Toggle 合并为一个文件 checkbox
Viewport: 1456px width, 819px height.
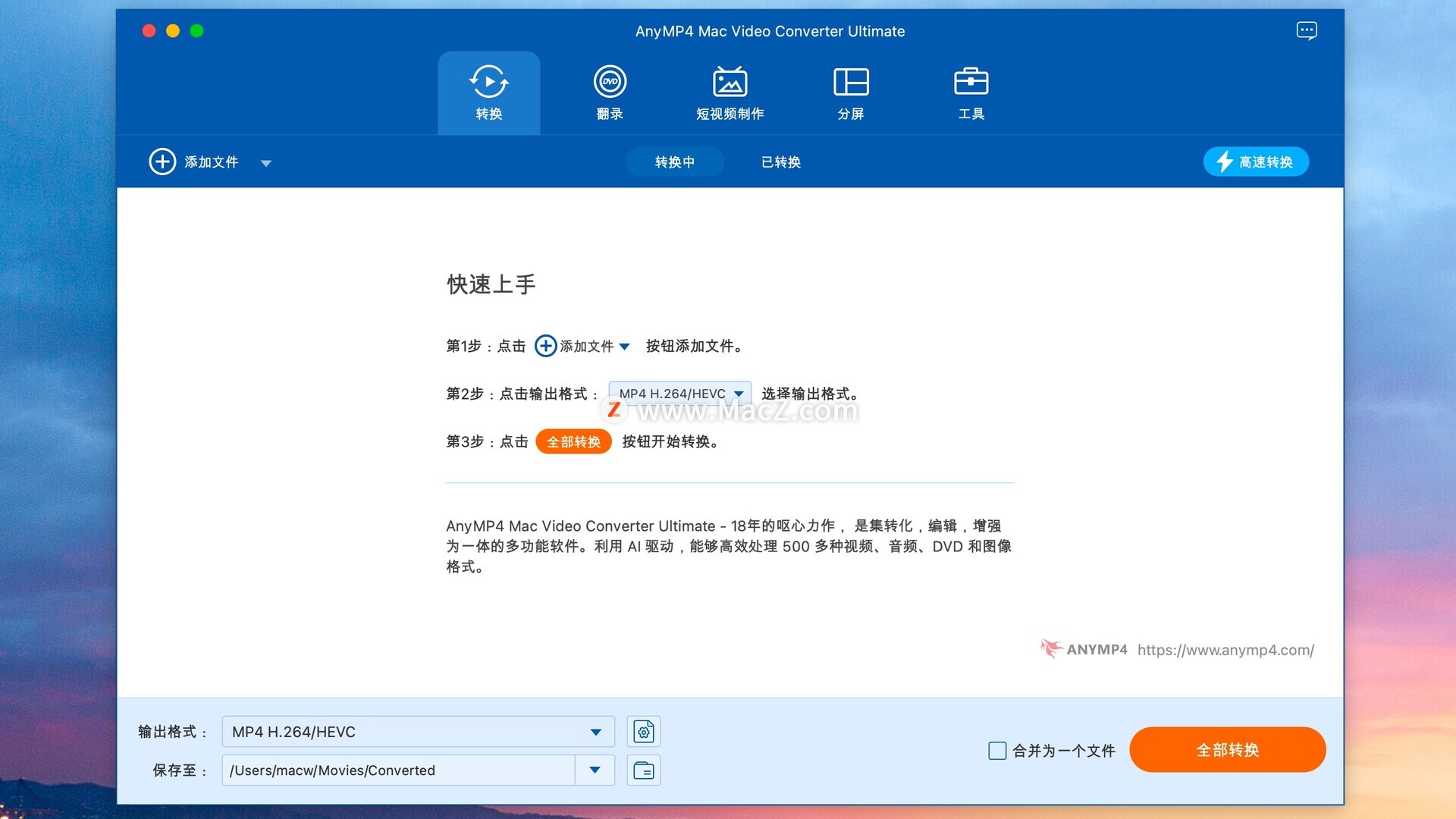tap(997, 751)
